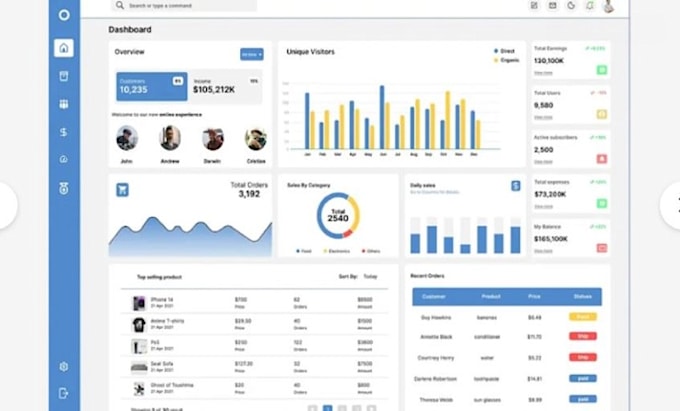Viewport: 680px width, 411px height.
Task: Click green icon in Total expenses card
Action: pyautogui.click(x=602, y=203)
